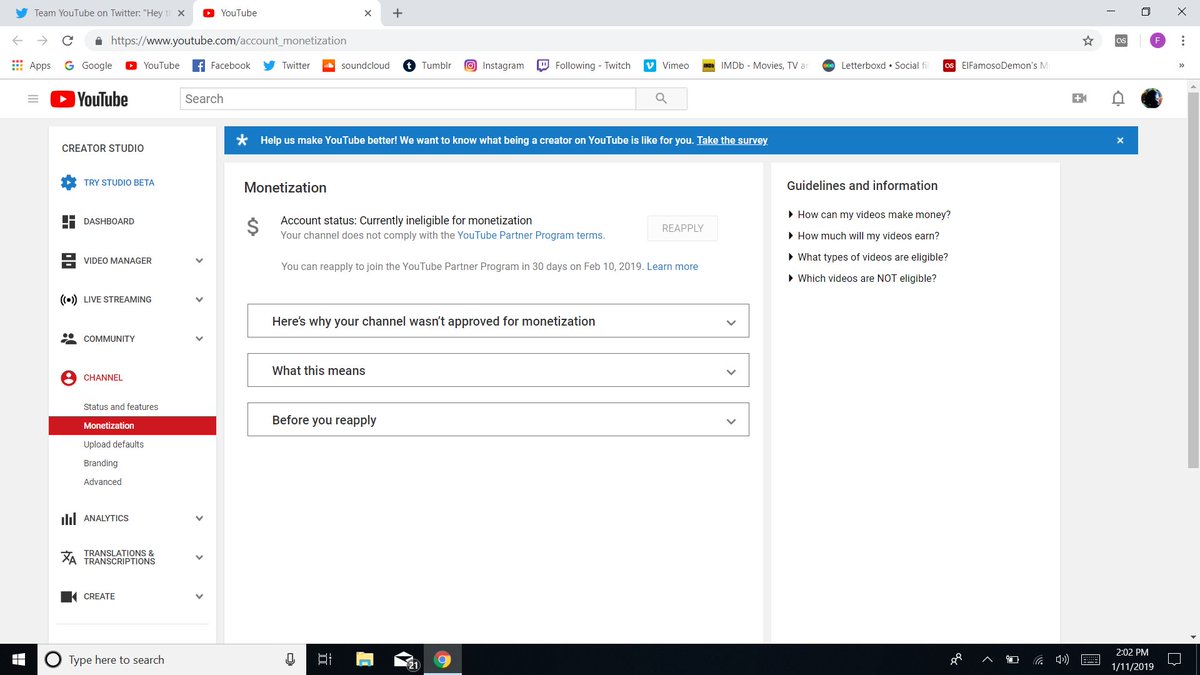Open the account avatar menu
The width and height of the screenshot is (1200, 675).
tap(1152, 98)
